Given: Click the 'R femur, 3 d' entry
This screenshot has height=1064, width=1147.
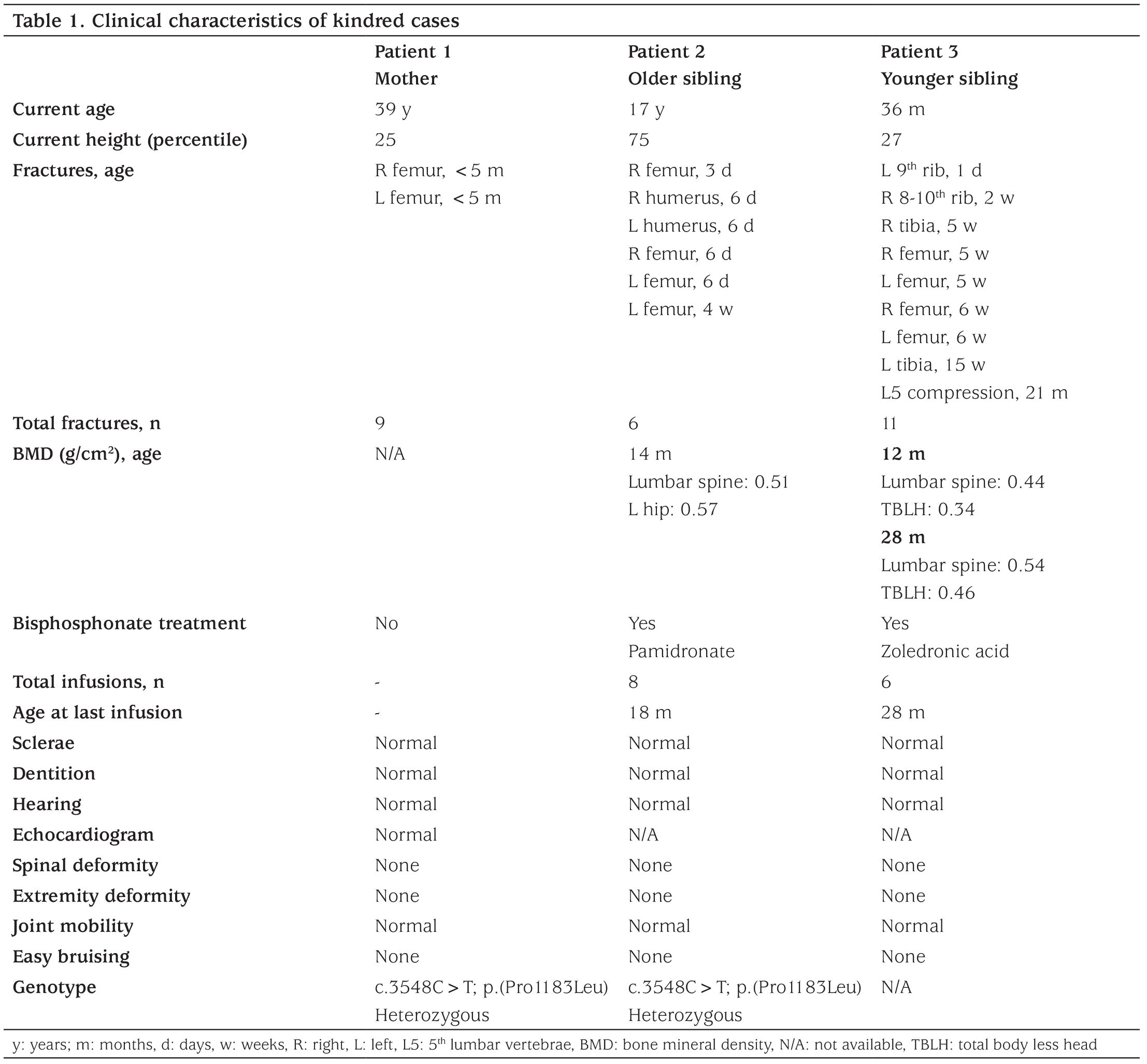Looking at the screenshot, I should [x=680, y=171].
